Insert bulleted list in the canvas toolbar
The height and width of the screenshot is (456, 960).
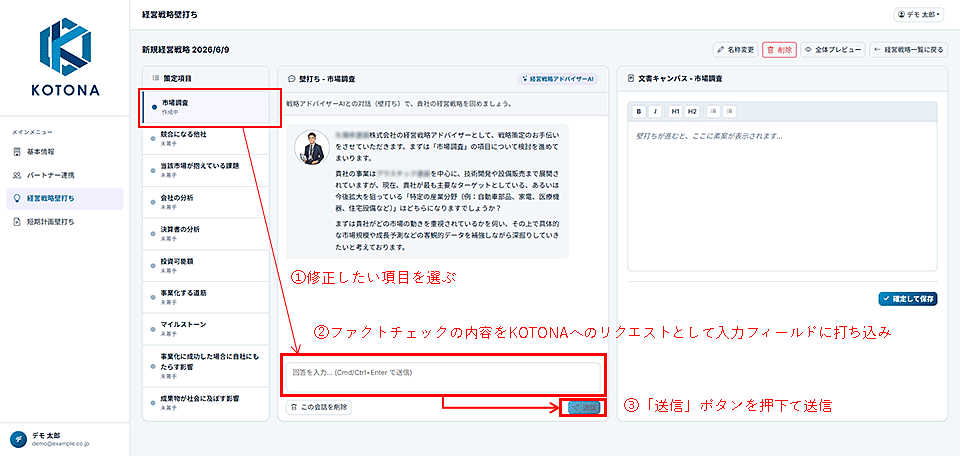pyautogui.click(x=713, y=112)
